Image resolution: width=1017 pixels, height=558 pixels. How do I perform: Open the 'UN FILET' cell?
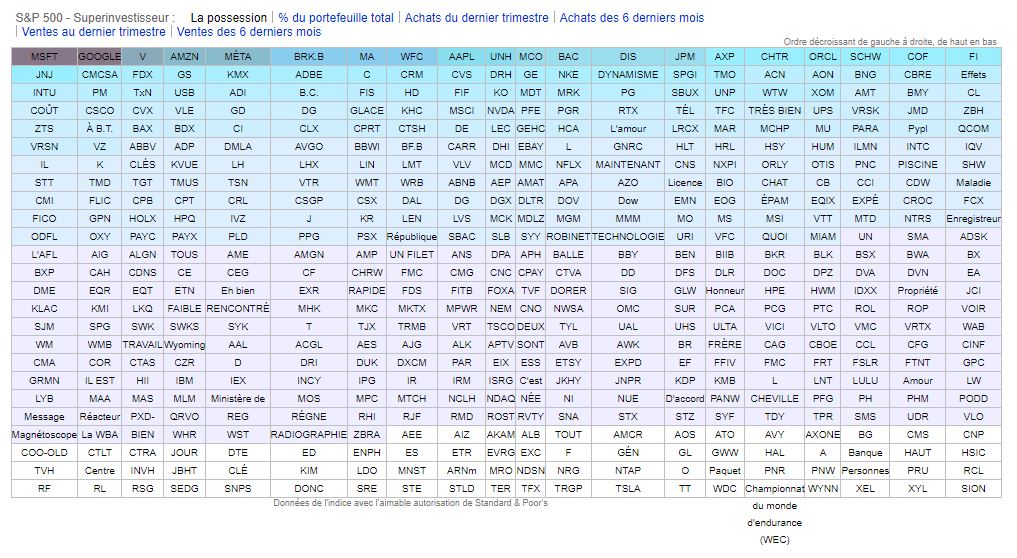tap(411, 255)
